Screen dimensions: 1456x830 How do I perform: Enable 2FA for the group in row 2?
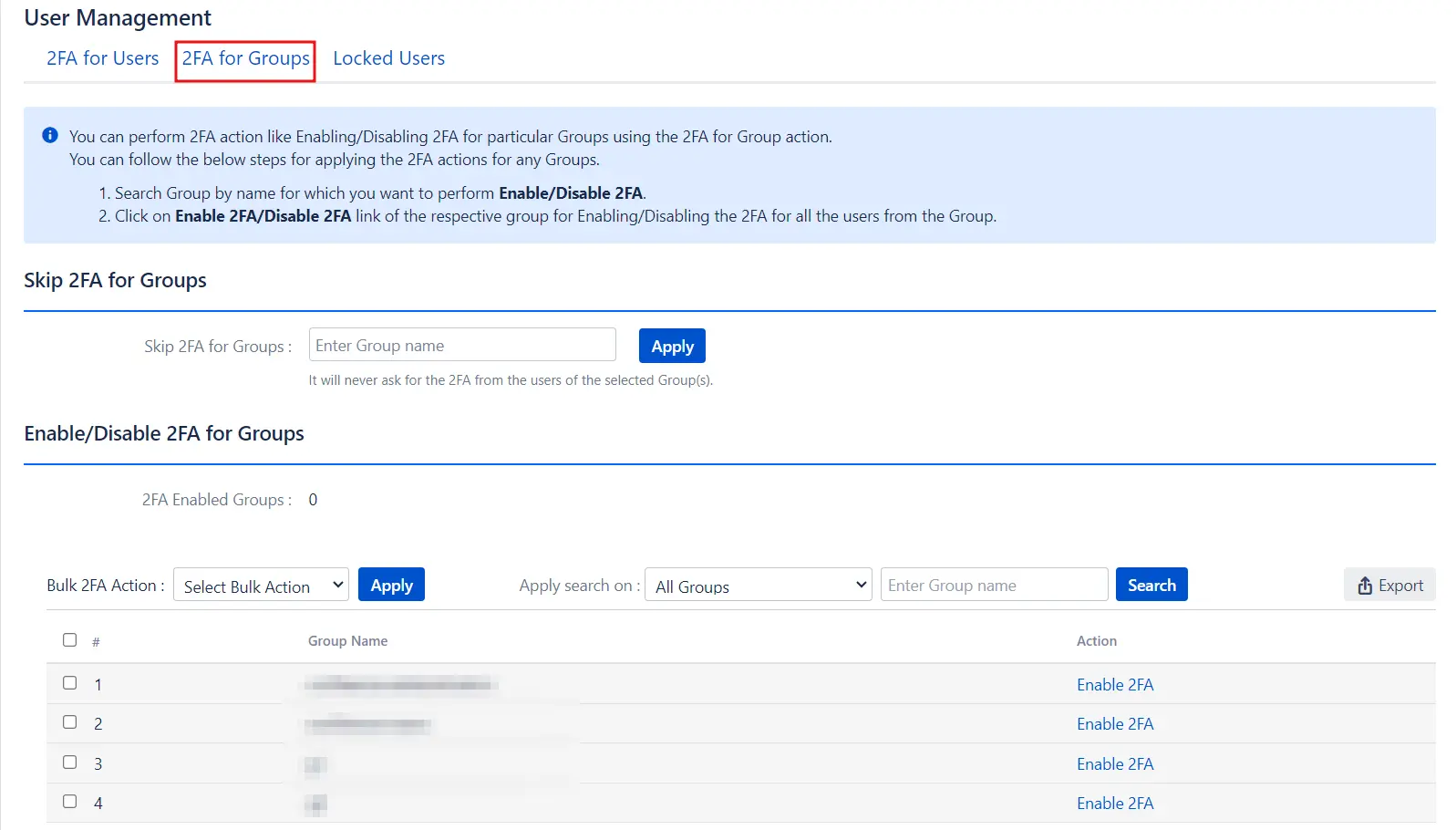[1114, 724]
